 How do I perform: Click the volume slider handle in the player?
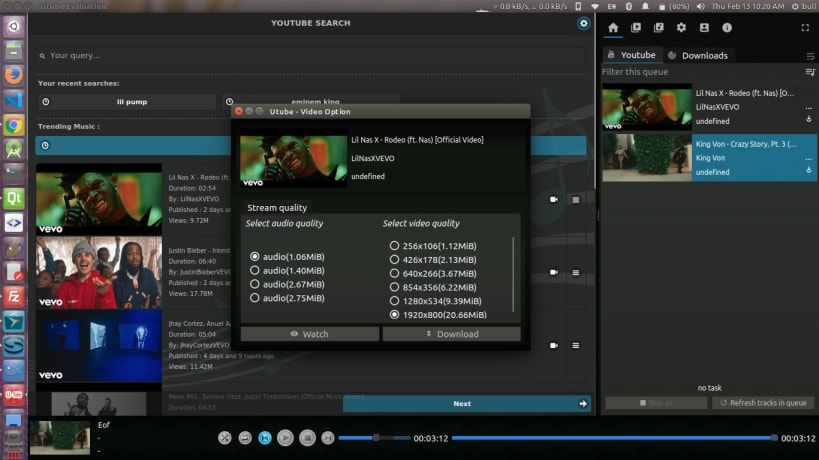(x=376, y=438)
